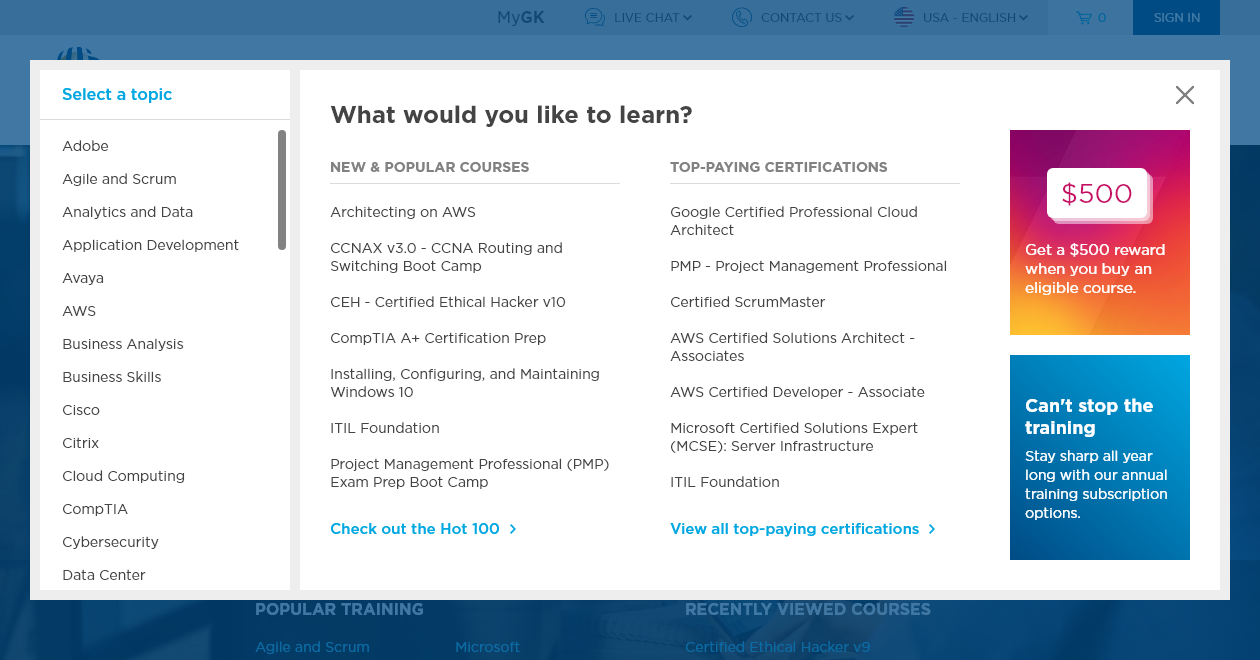Open AWS Certified Solutions Architect - Associates
Screen dimensions: 1260x660
pyautogui.click(x=792, y=347)
